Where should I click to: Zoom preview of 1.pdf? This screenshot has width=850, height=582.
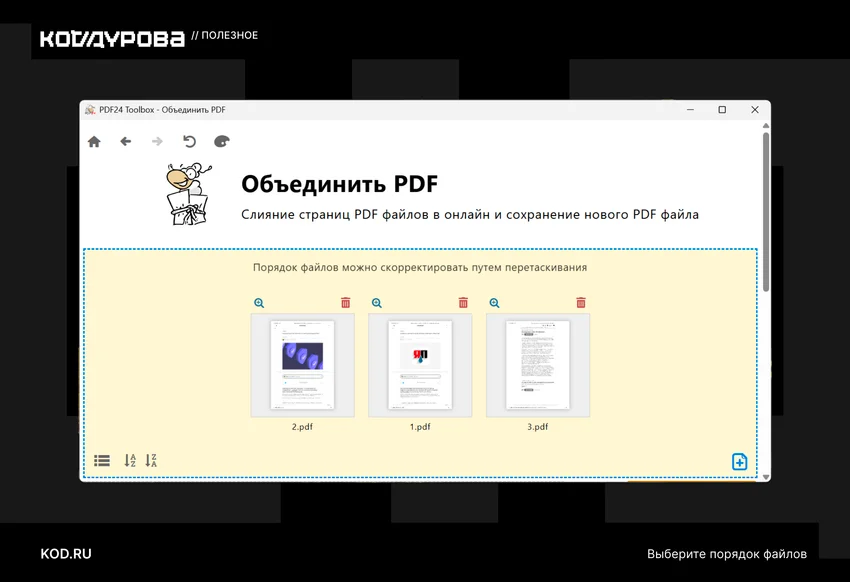point(377,303)
